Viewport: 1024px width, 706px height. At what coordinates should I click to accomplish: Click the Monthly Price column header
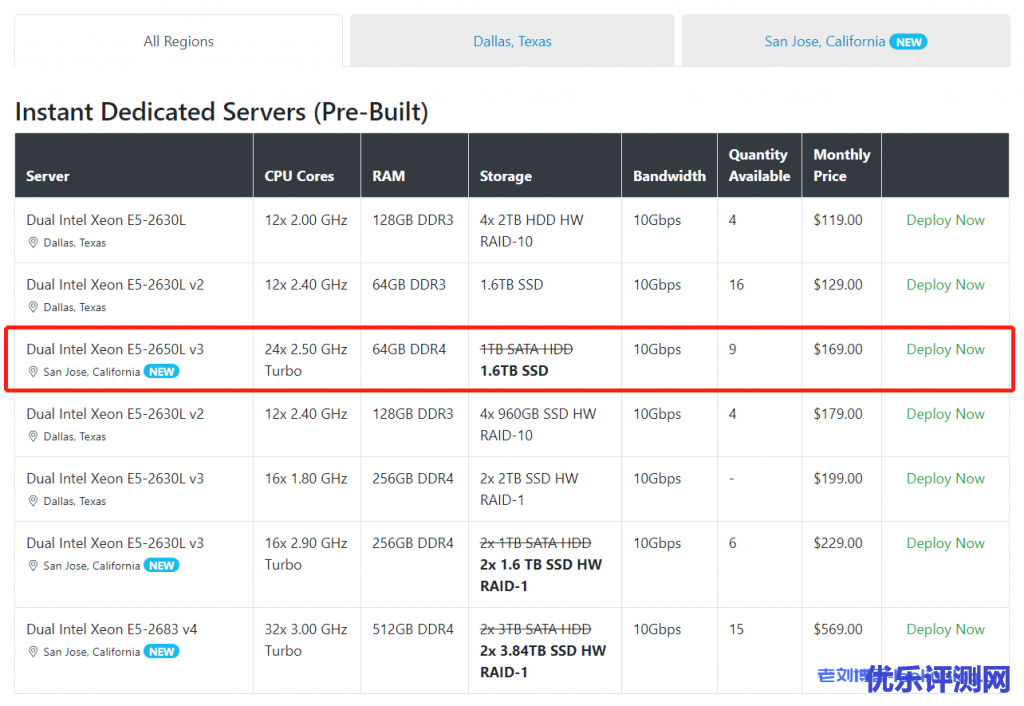click(841, 165)
